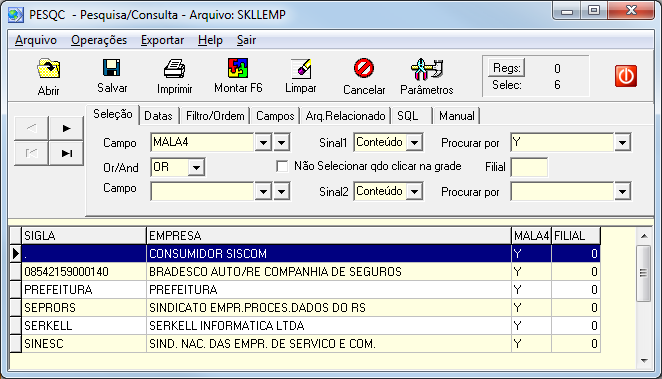Image resolution: width=662 pixels, height=379 pixels.
Task: Click the Cancelar red stop icon
Action: click(x=364, y=68)
